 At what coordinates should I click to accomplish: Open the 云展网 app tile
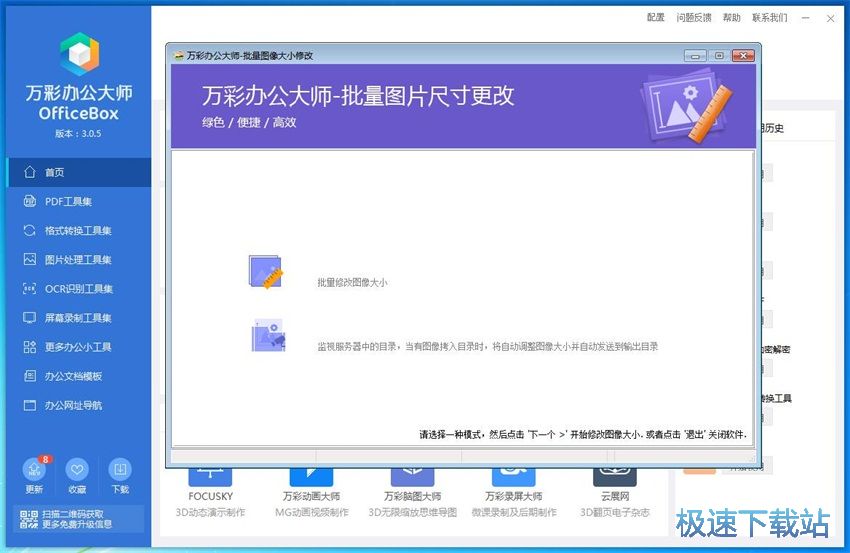click(x=615, y=492)
